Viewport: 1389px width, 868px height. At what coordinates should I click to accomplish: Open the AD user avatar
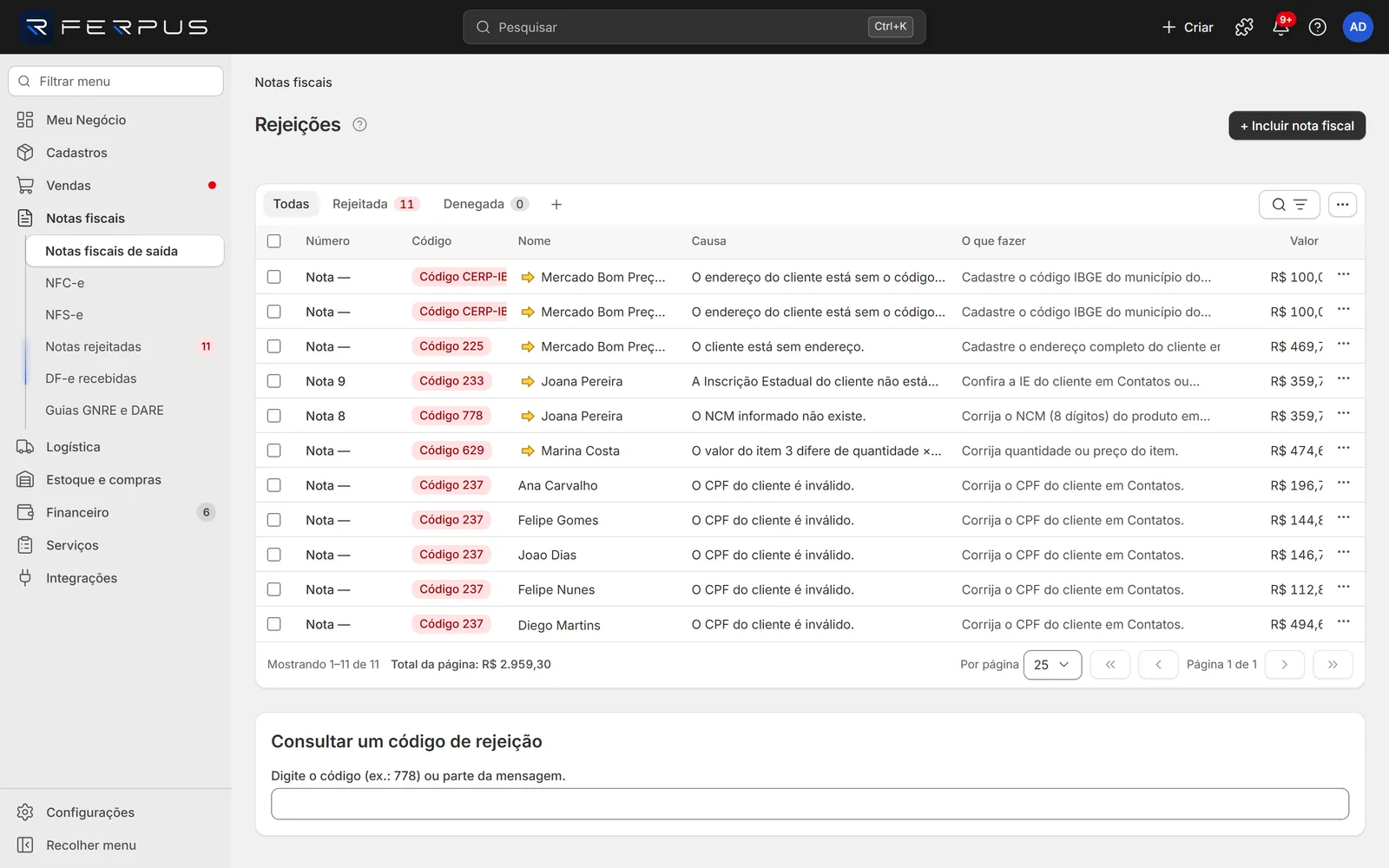click(1358, 27)
